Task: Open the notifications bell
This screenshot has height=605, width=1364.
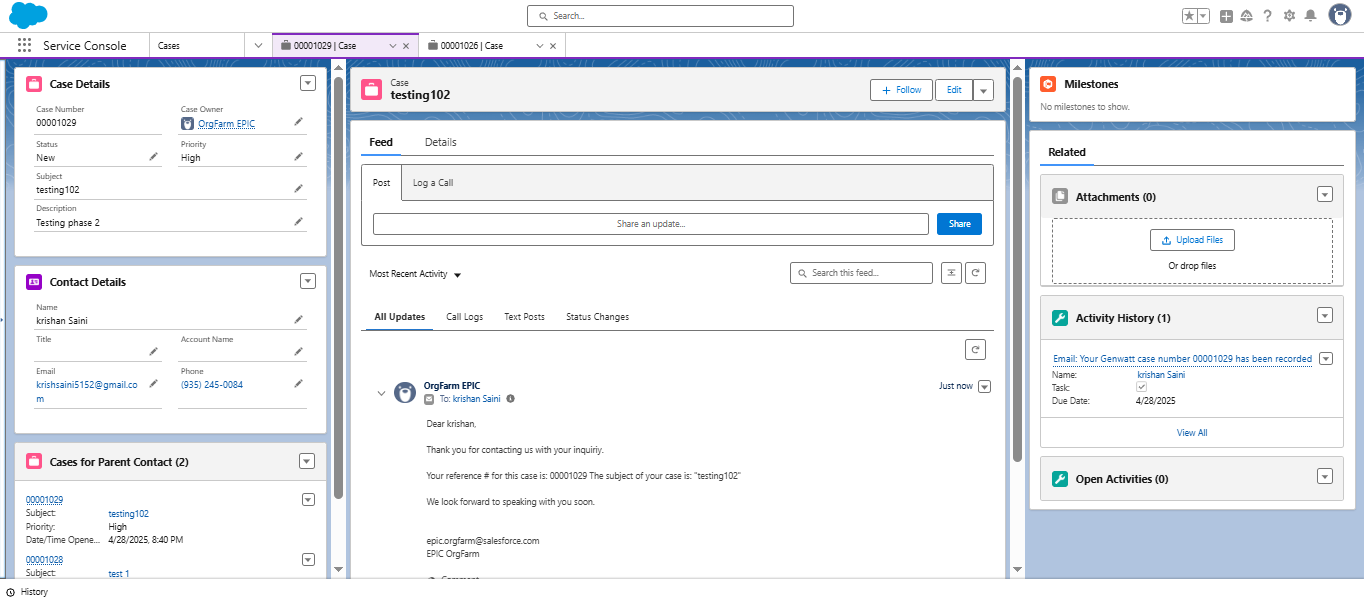Action: [1311, 15]
